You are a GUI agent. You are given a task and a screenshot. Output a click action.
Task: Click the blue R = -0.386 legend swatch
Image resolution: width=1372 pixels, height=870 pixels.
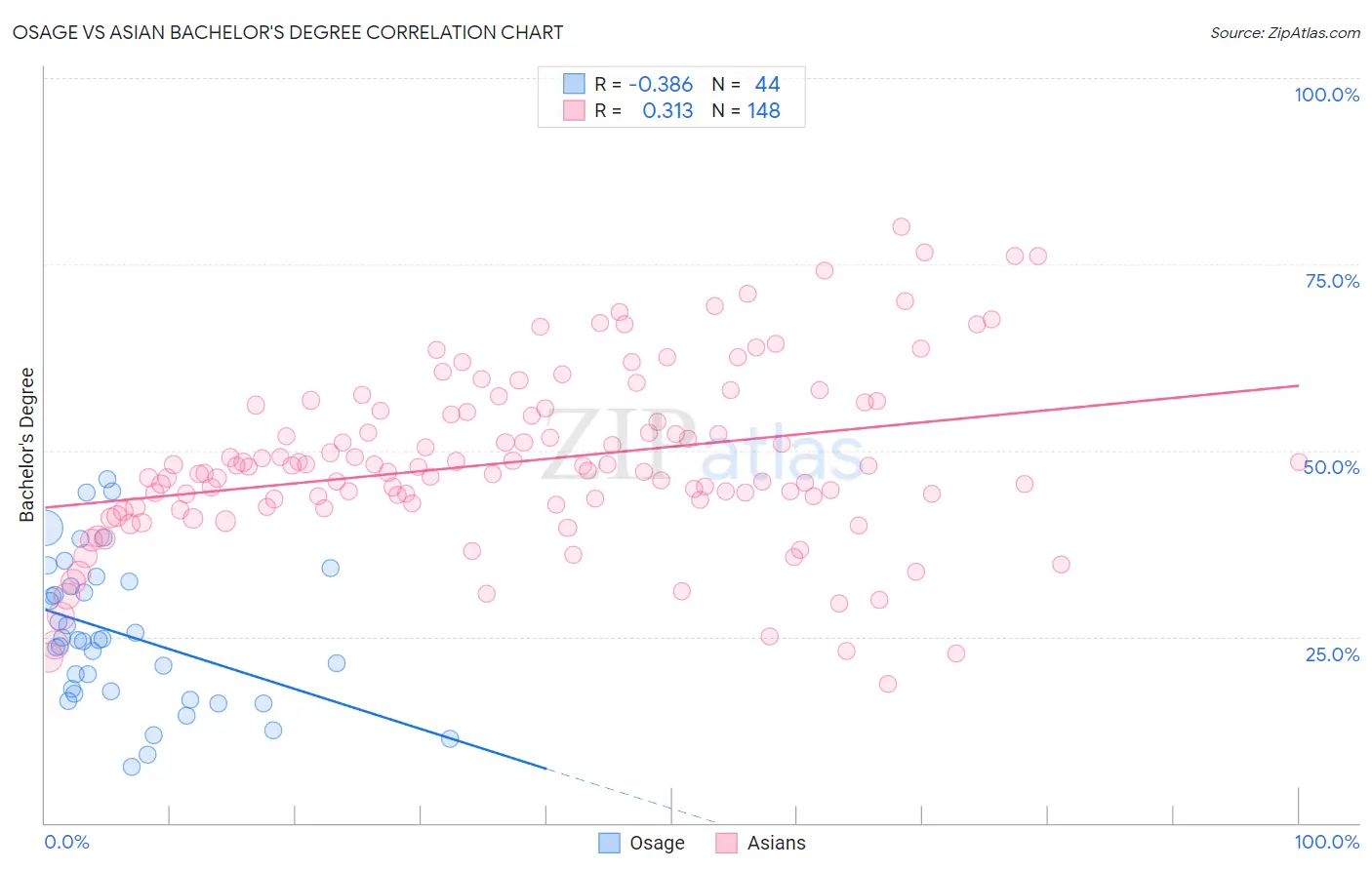(x=574, y=84)
